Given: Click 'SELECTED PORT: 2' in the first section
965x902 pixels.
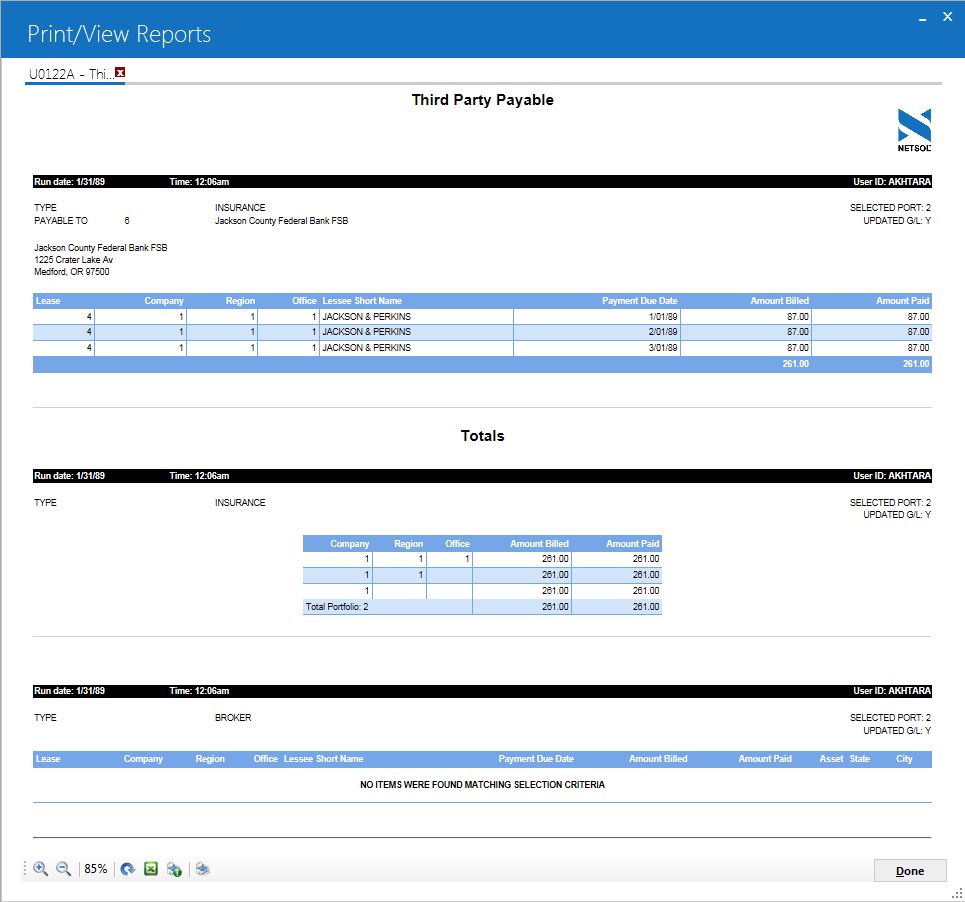Looking at the screenshot, I should coord(890,207).
